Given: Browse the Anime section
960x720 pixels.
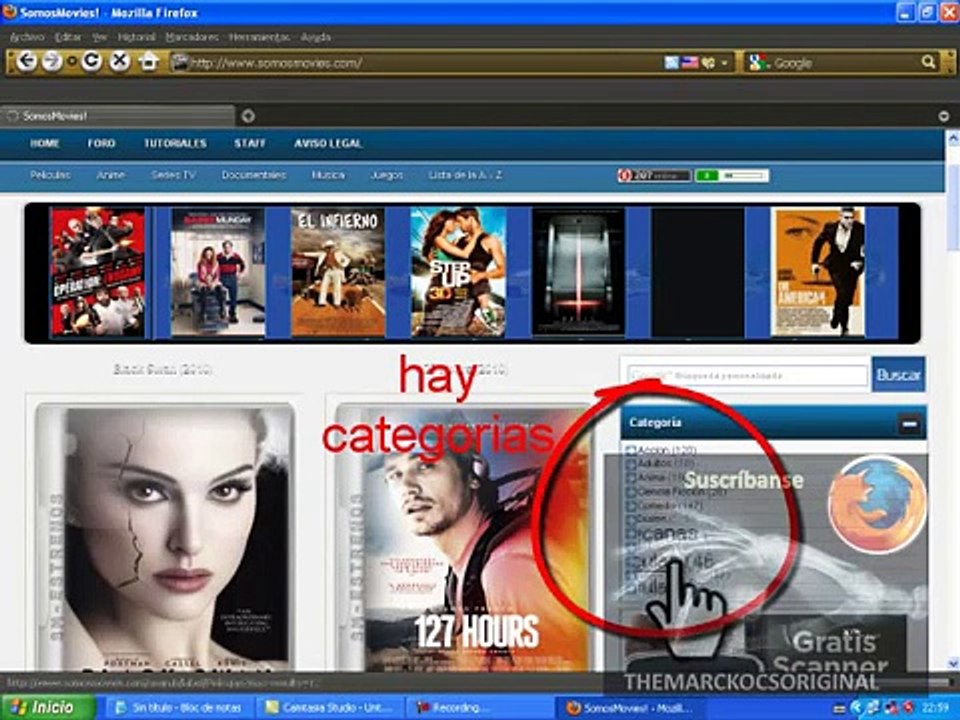Looking at the screenshot, I should (110, 175).
